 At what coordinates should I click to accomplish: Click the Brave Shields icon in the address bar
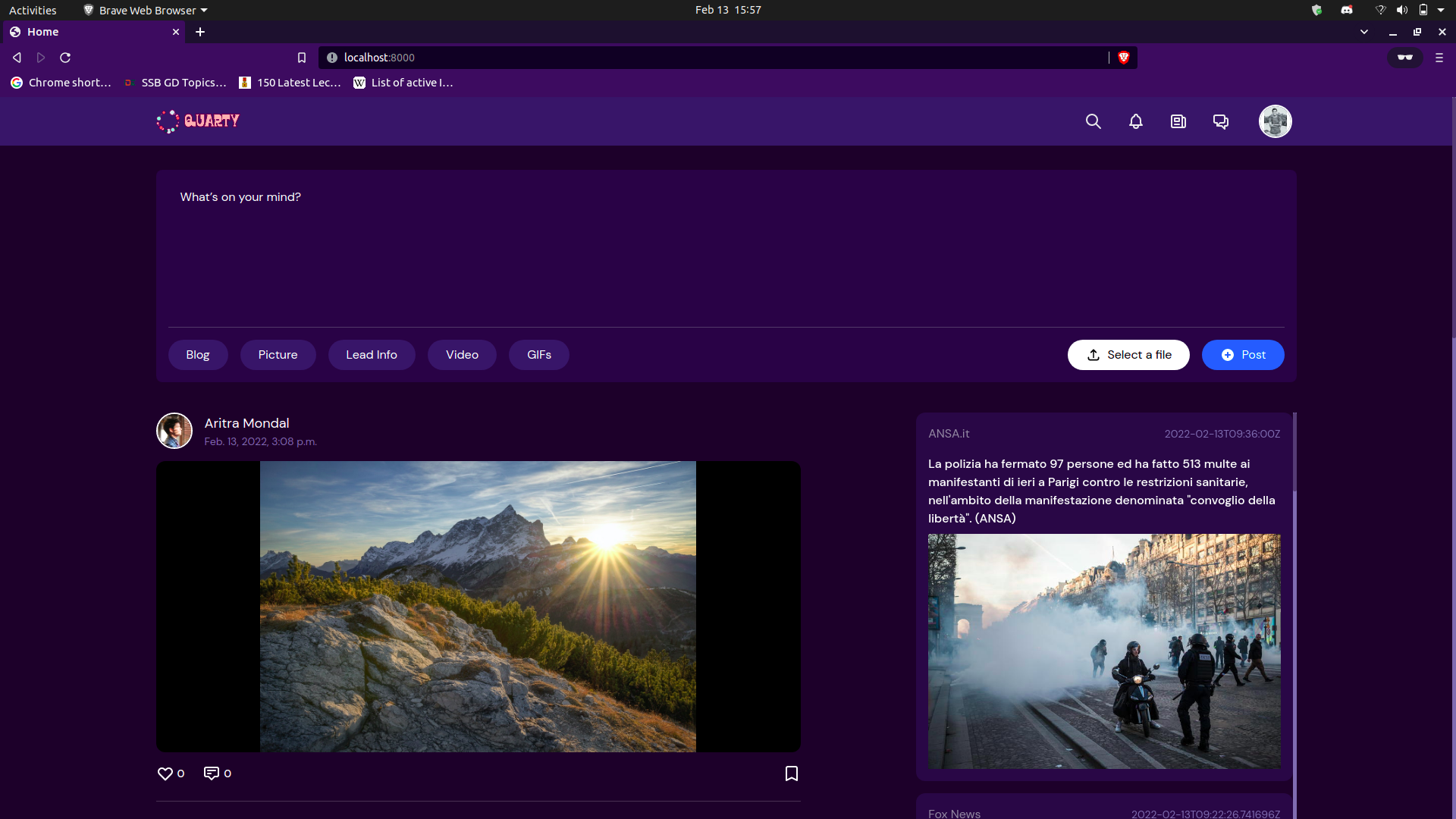1124,58
